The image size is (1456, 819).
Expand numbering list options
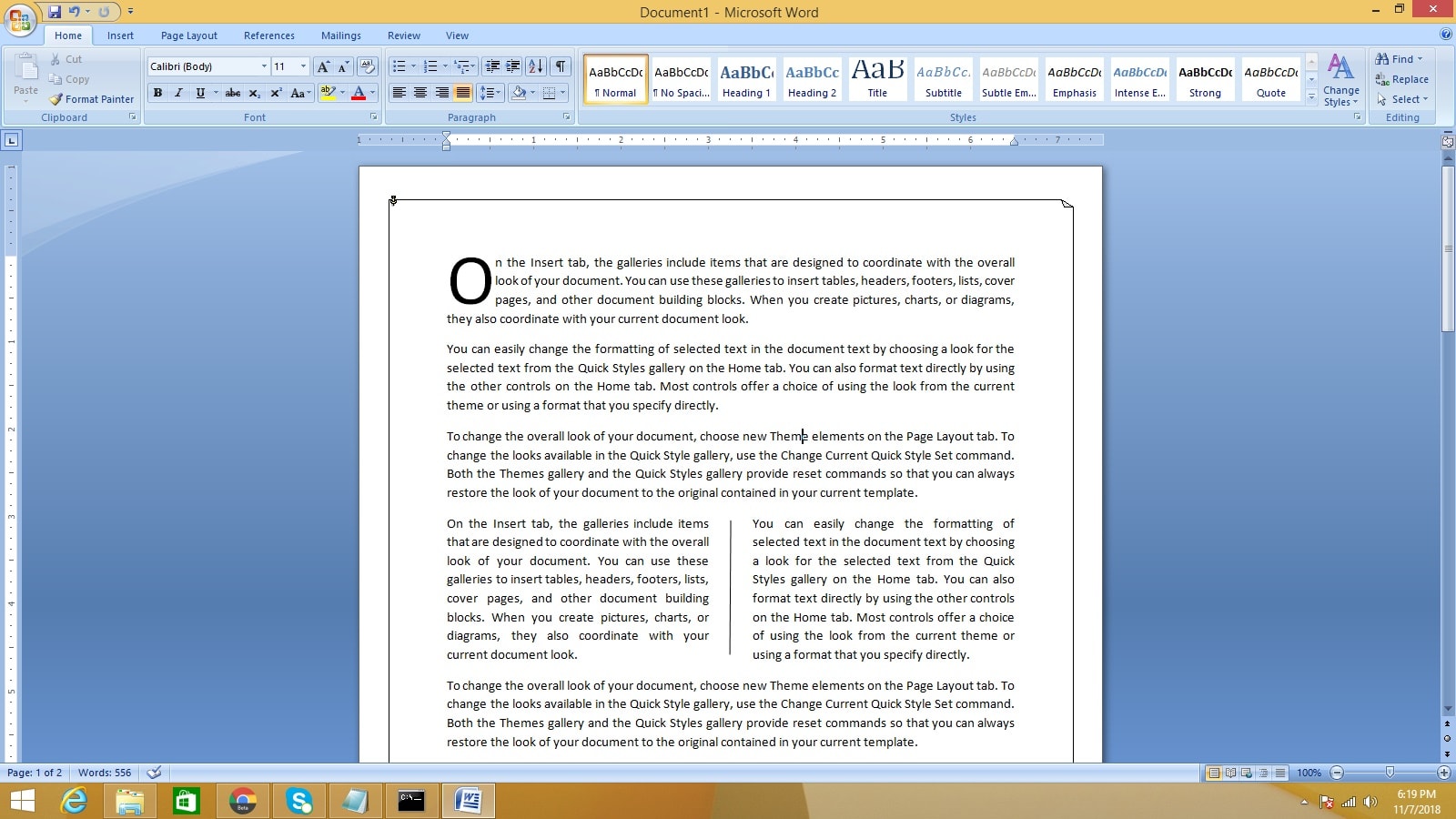pos(445,66)
